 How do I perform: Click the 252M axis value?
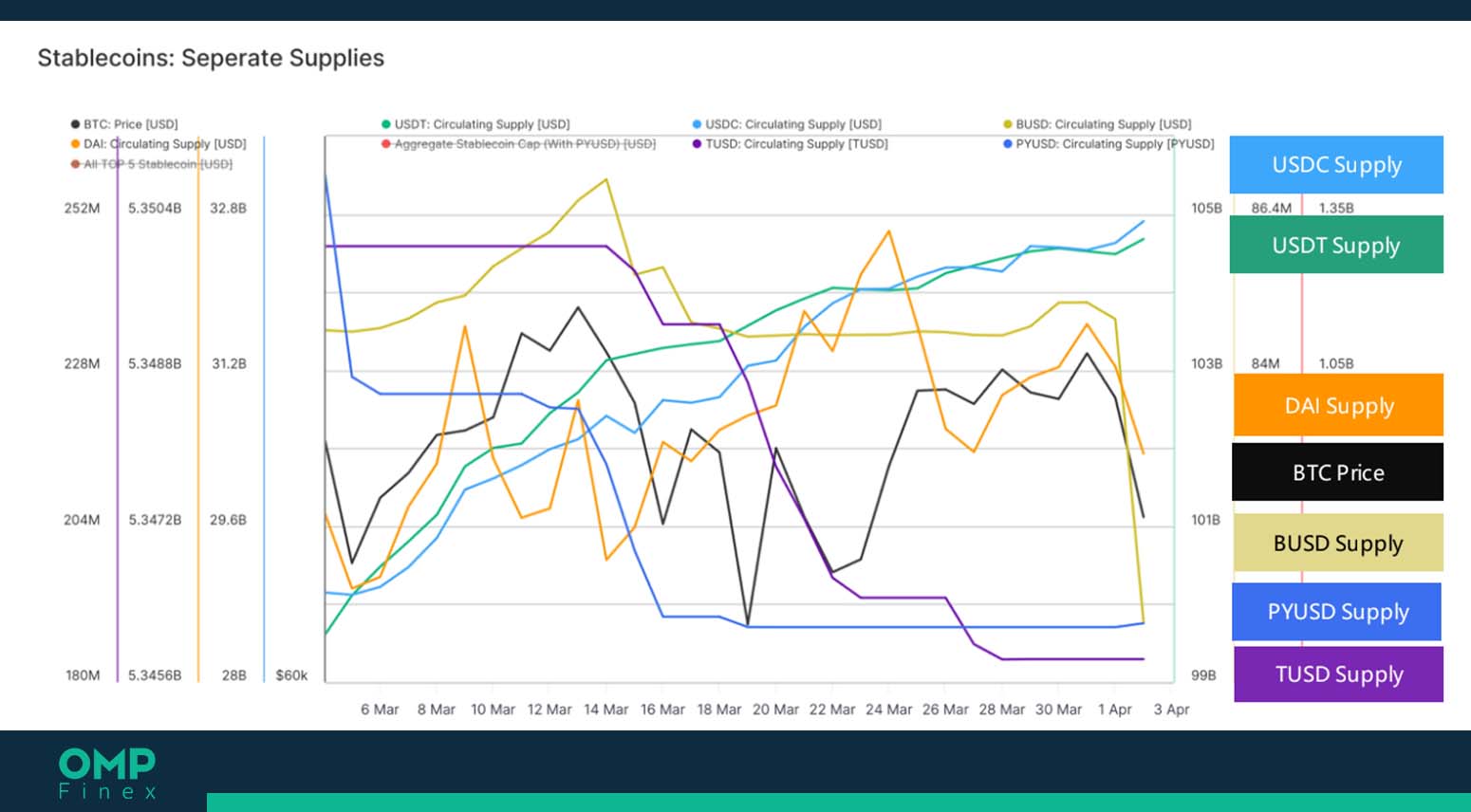click(82, 208)
